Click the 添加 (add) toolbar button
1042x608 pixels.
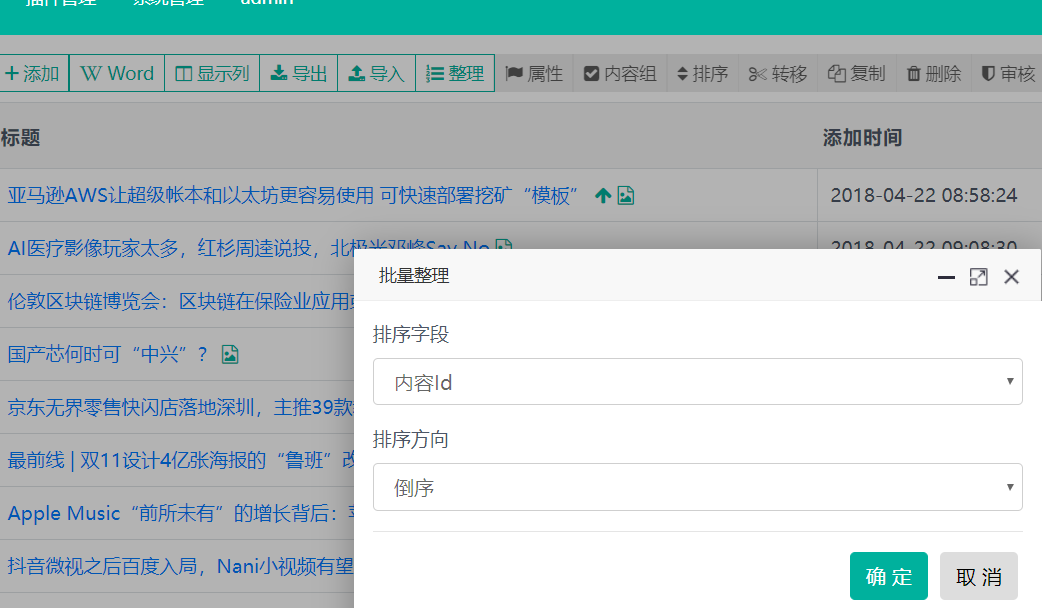pos(33,73)
